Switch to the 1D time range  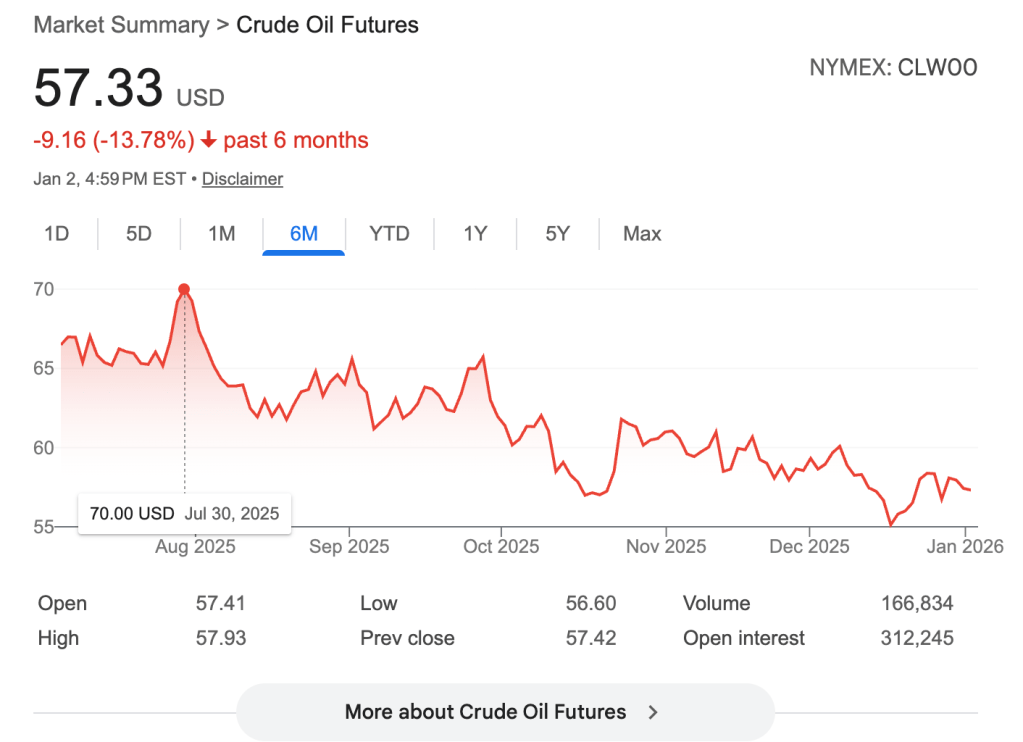point(57,234)
